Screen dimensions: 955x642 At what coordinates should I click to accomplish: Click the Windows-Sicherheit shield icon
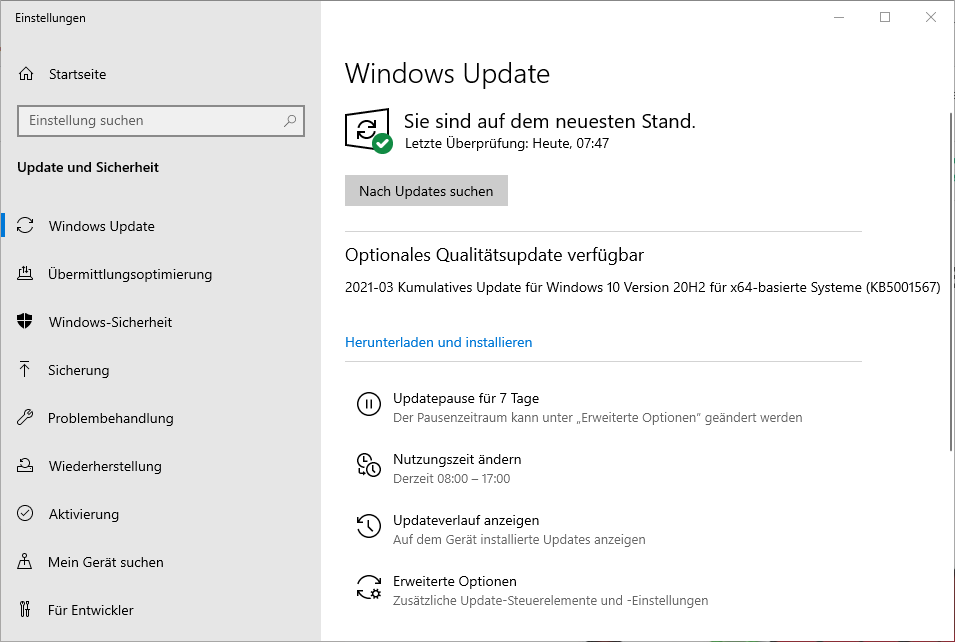click(26, 322)
